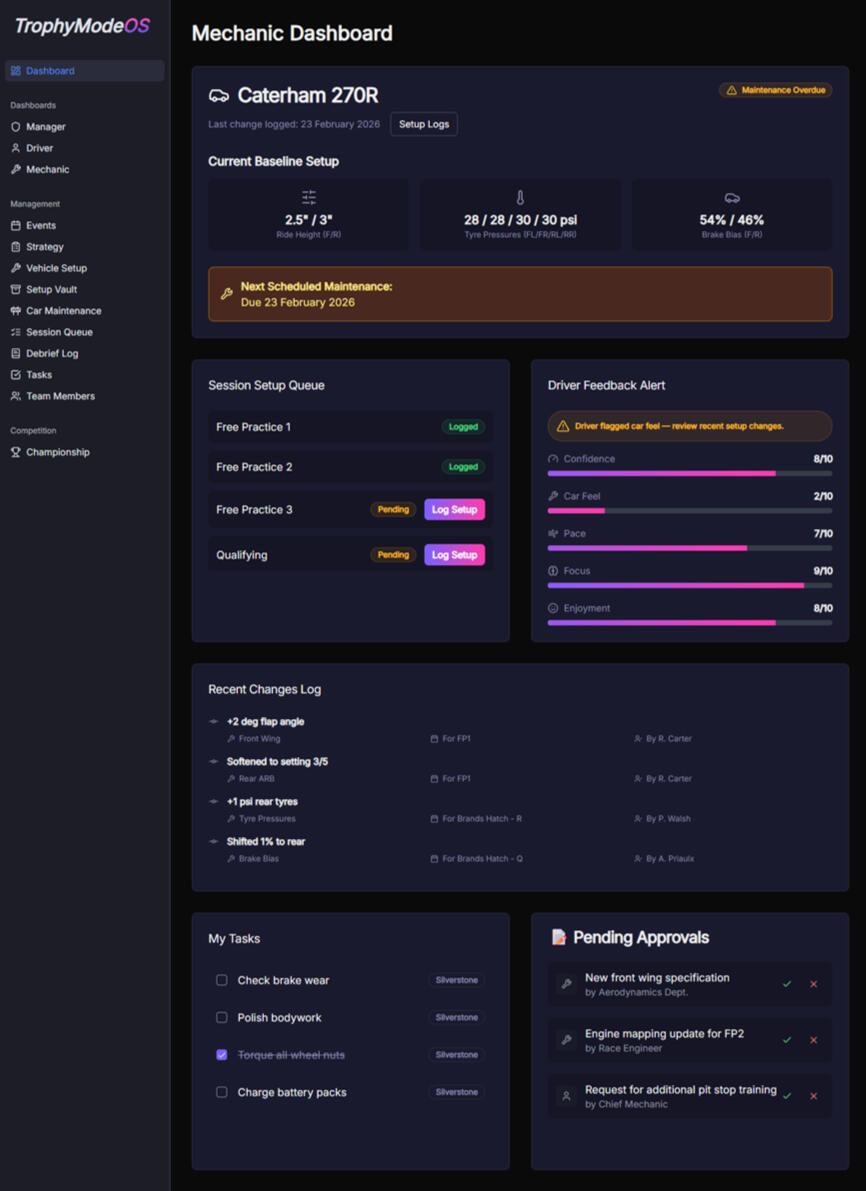The width and height of the screenshot is (866, 1191).
Task: Mark Charge battery packs as done
Action: point(222,1092)
